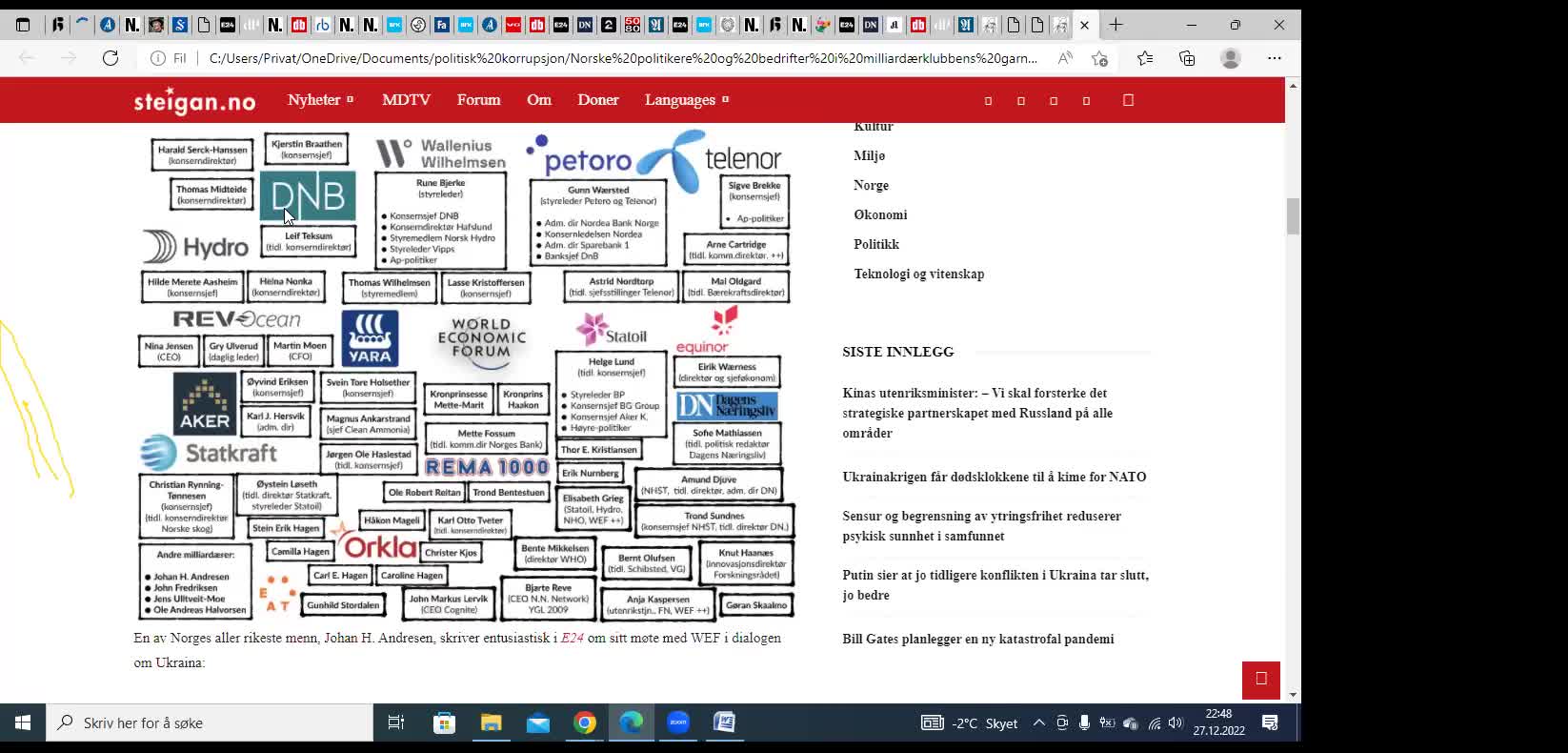Open the Edge tab actions menu icon

tap(23, 25)
